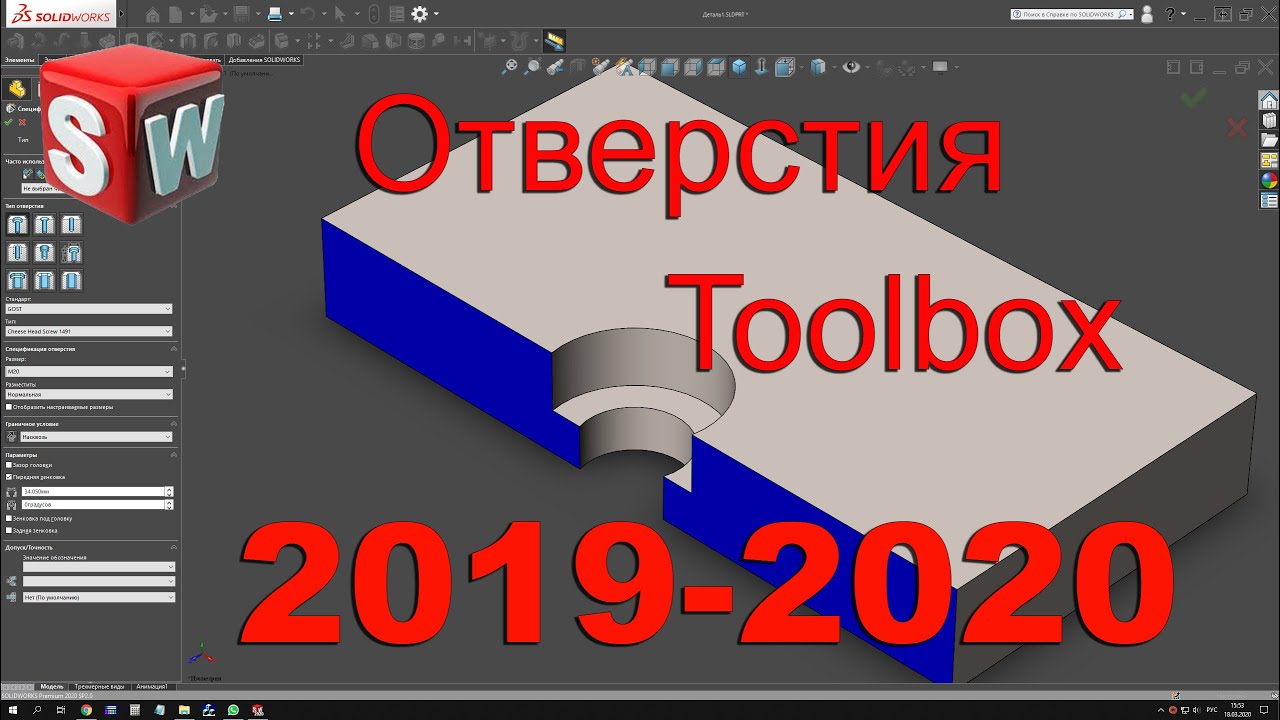The width and height of the screenshot is (1280, 720).
Task: Check 'Отобразить настраиваемые размеры' checkbox
Action: [9, 407]
